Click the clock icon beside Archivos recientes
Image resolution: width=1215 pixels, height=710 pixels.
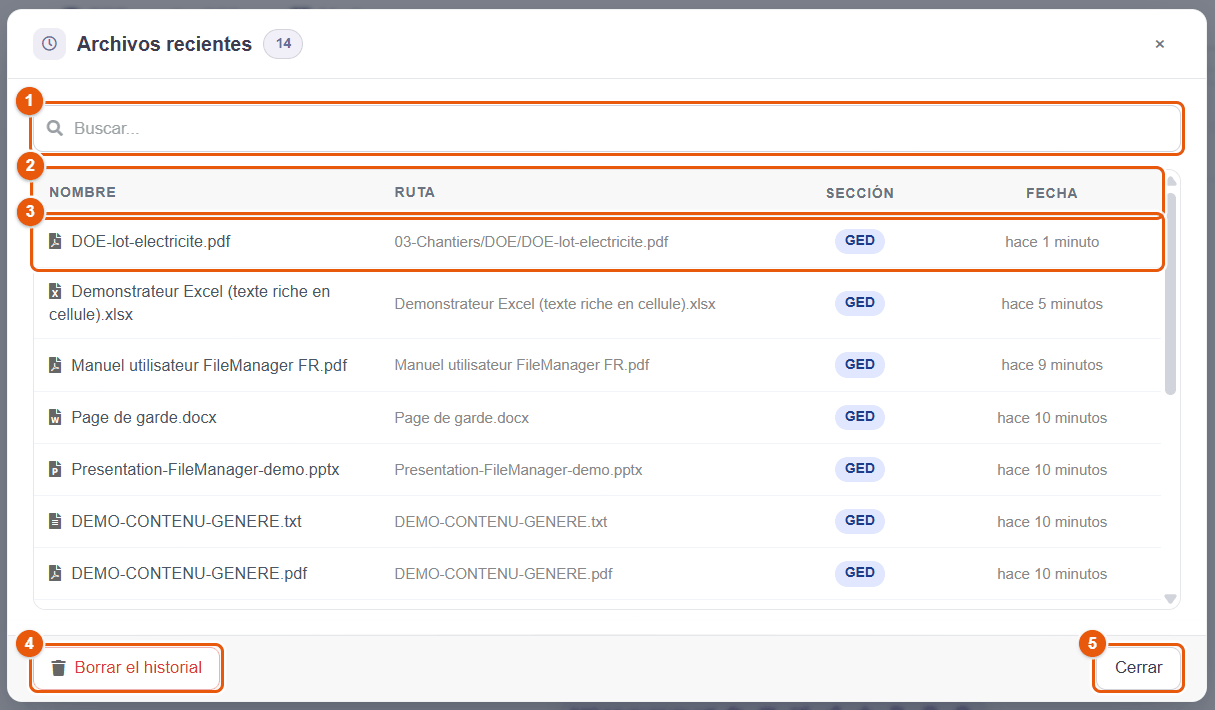coord(49,44)
